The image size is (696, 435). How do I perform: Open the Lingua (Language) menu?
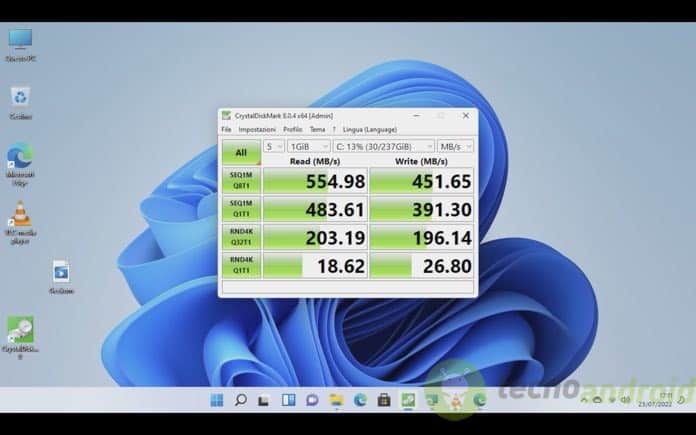369,129
